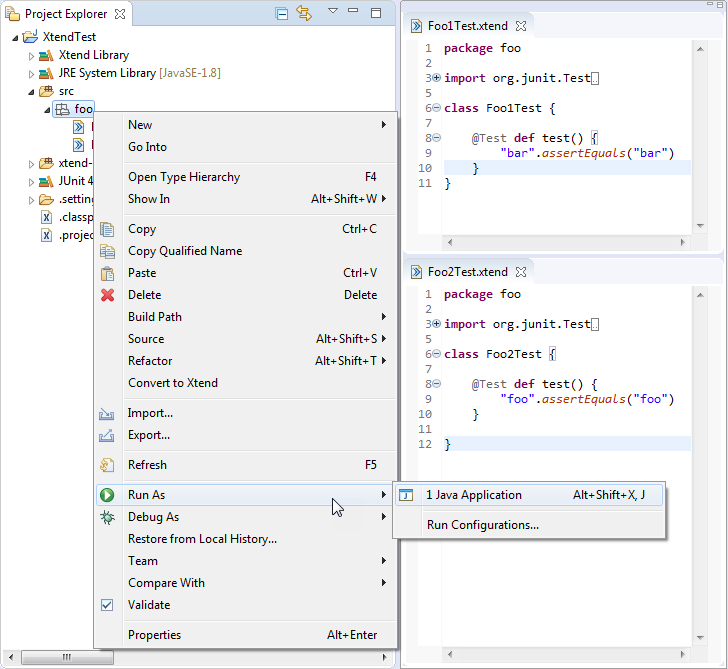728x669 pixels.
Task: Click the Debug As bug icon
Action: 107,517
